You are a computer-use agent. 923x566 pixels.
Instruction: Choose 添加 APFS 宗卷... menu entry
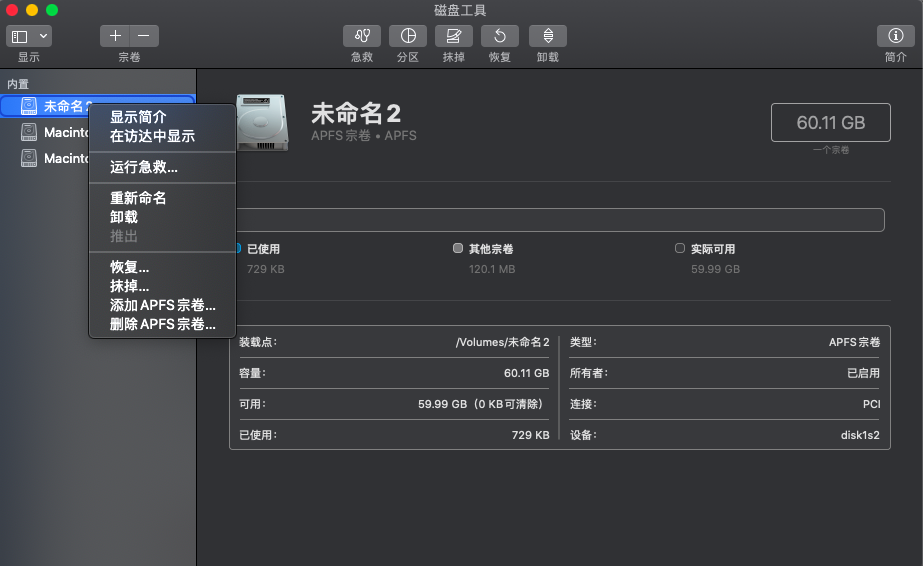[162, 305]
